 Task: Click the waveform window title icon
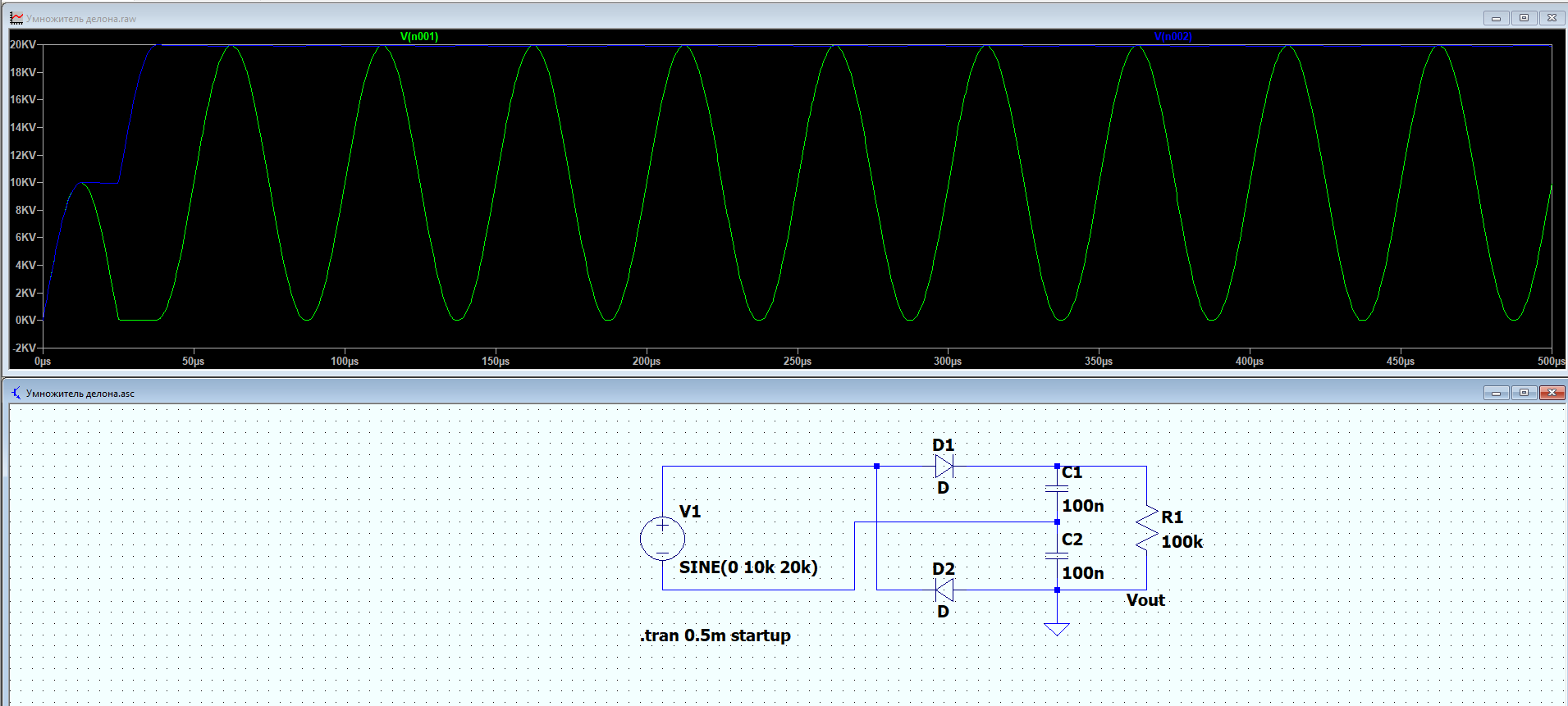click(16, 18)
